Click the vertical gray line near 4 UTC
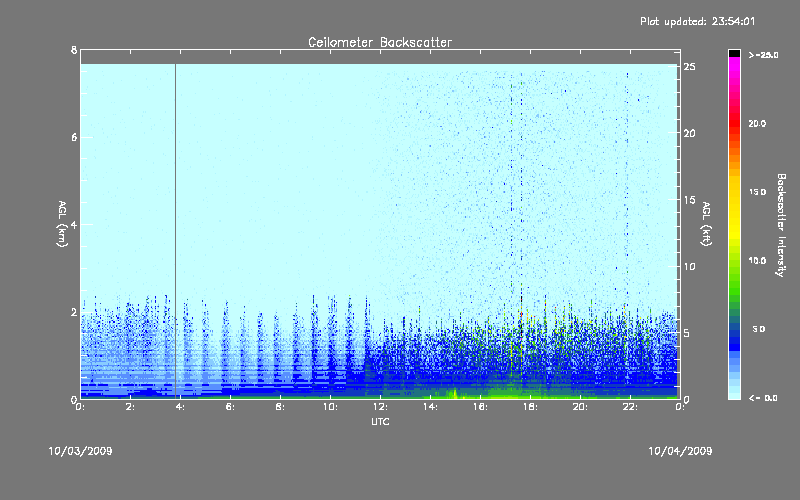800x500 pixels. pyautogui.click(x=176, y=231)
